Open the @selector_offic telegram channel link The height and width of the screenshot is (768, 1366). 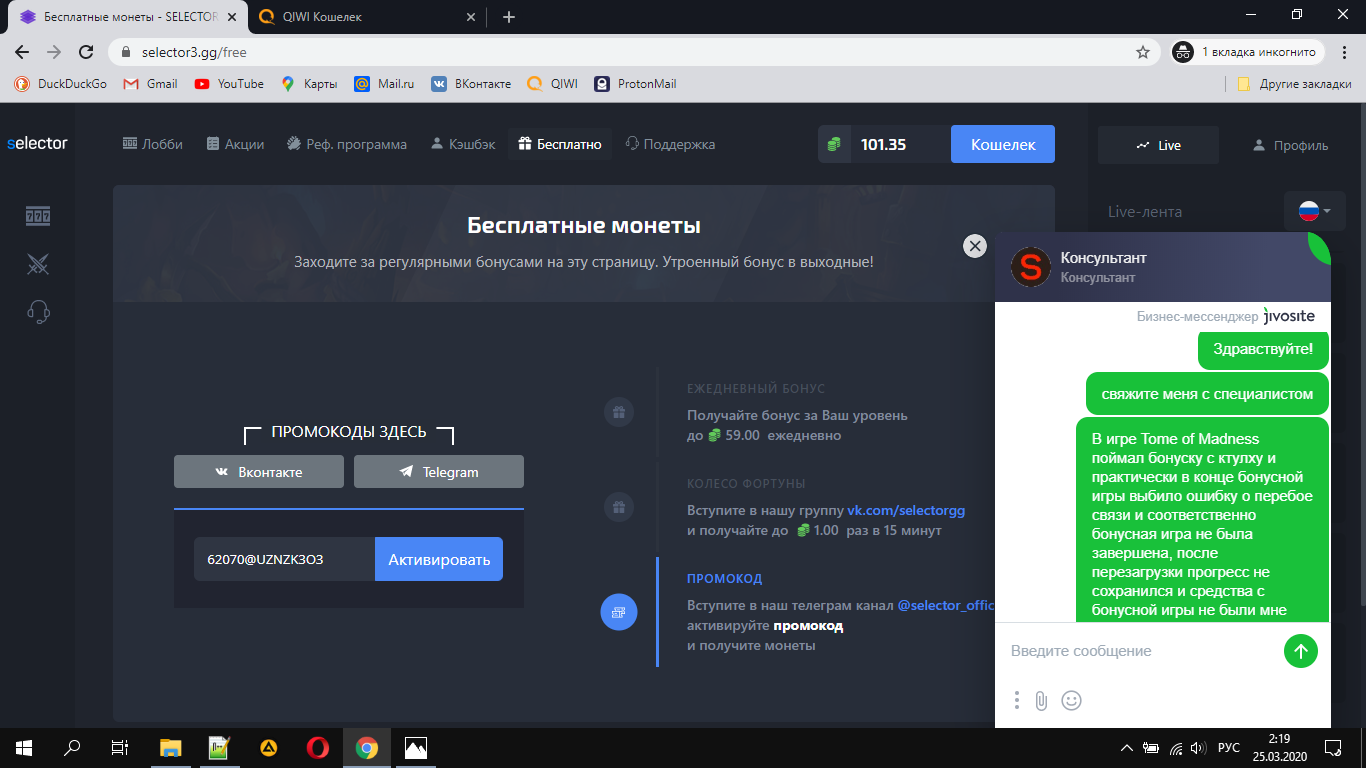pyautogui.click(x=946, y=606)
